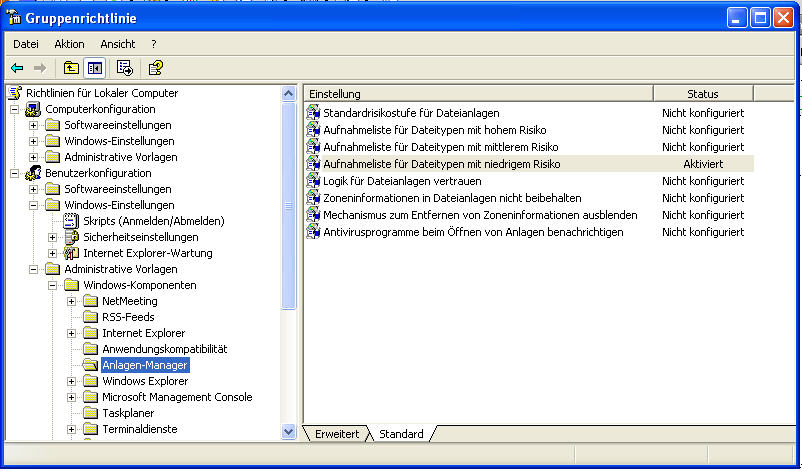Click the Benutzerkonfiguration user icon
Image resolution: width=802 pixels, height=471 pixels.
coord(33,173)
